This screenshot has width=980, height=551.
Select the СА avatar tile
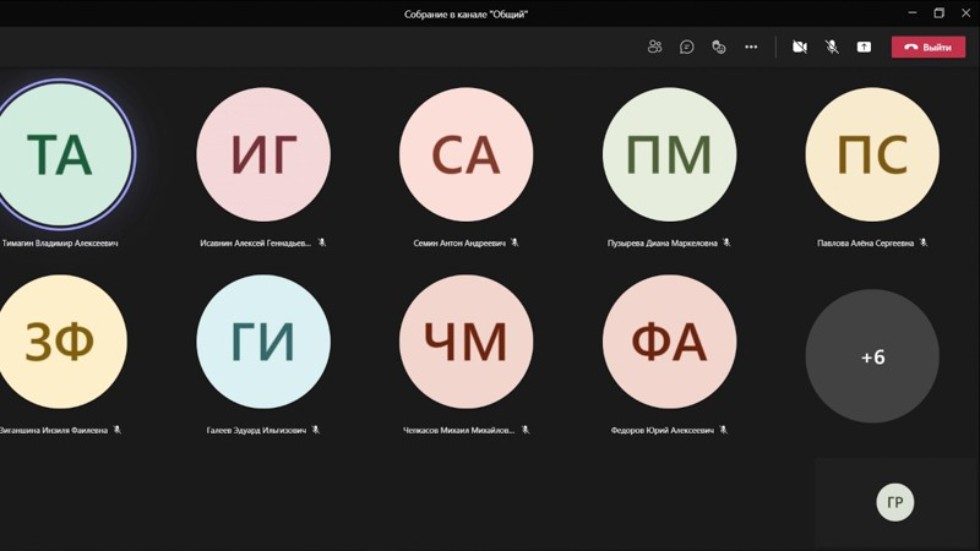point(466,154)
